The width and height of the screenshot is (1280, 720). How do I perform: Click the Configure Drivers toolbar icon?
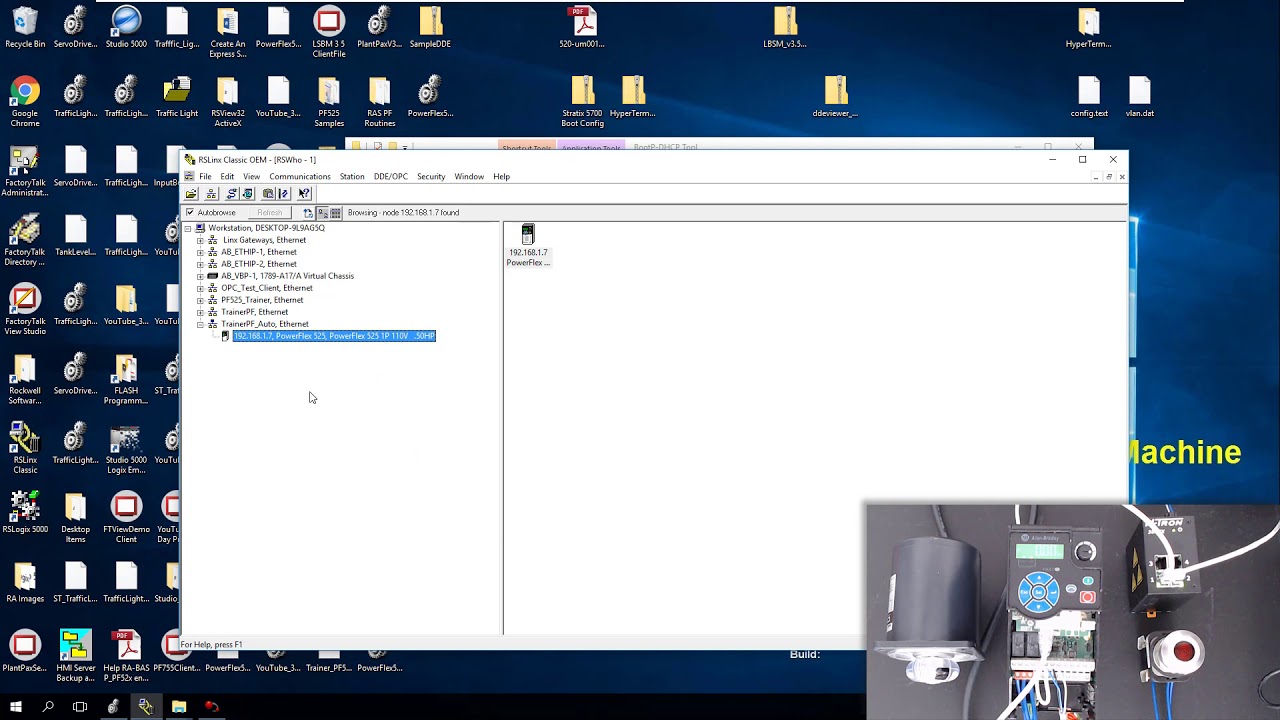pyautogui.click(x=232, y=194)
